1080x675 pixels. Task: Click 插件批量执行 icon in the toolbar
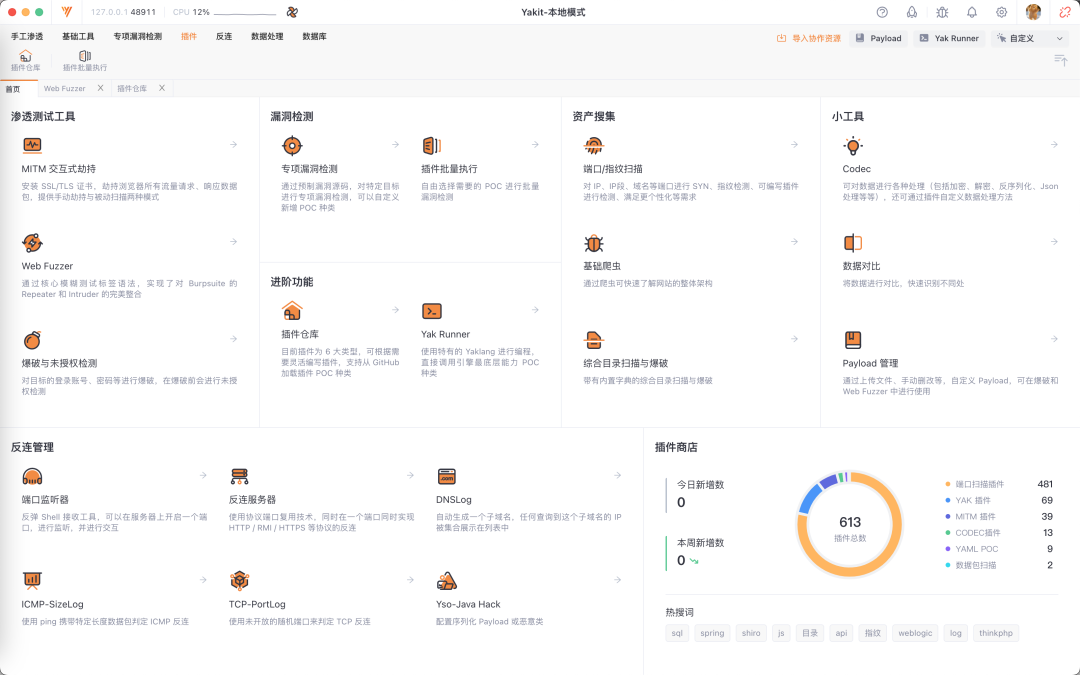point(85,56)
